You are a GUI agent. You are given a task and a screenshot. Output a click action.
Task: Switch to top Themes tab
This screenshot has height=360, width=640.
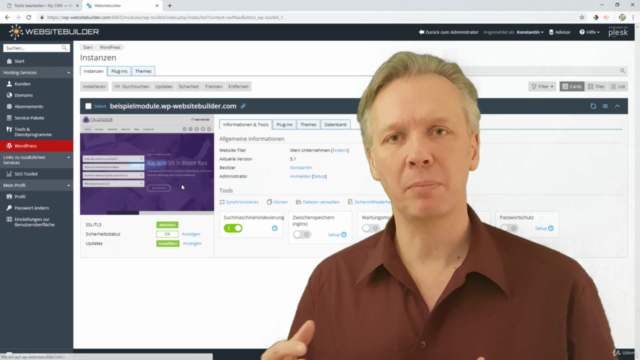click(x=143, y=71)
